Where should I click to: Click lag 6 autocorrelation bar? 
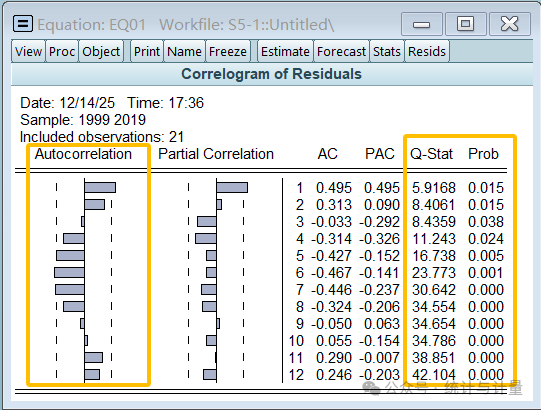[69, 273]
